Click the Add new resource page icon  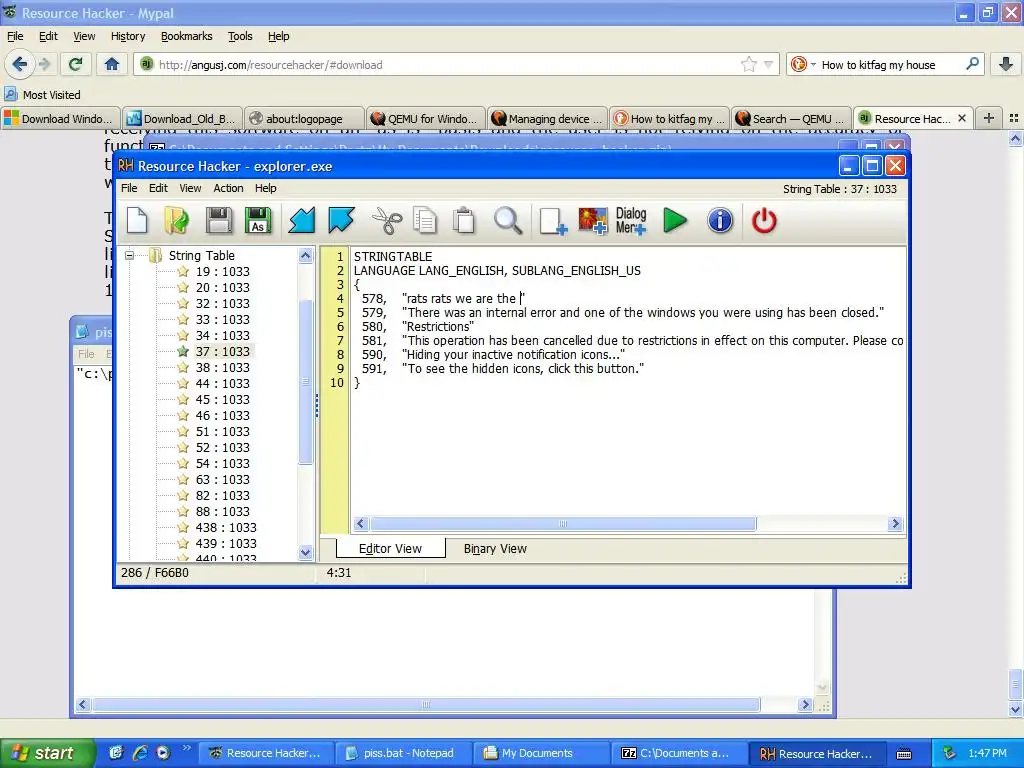coord(552,221)
